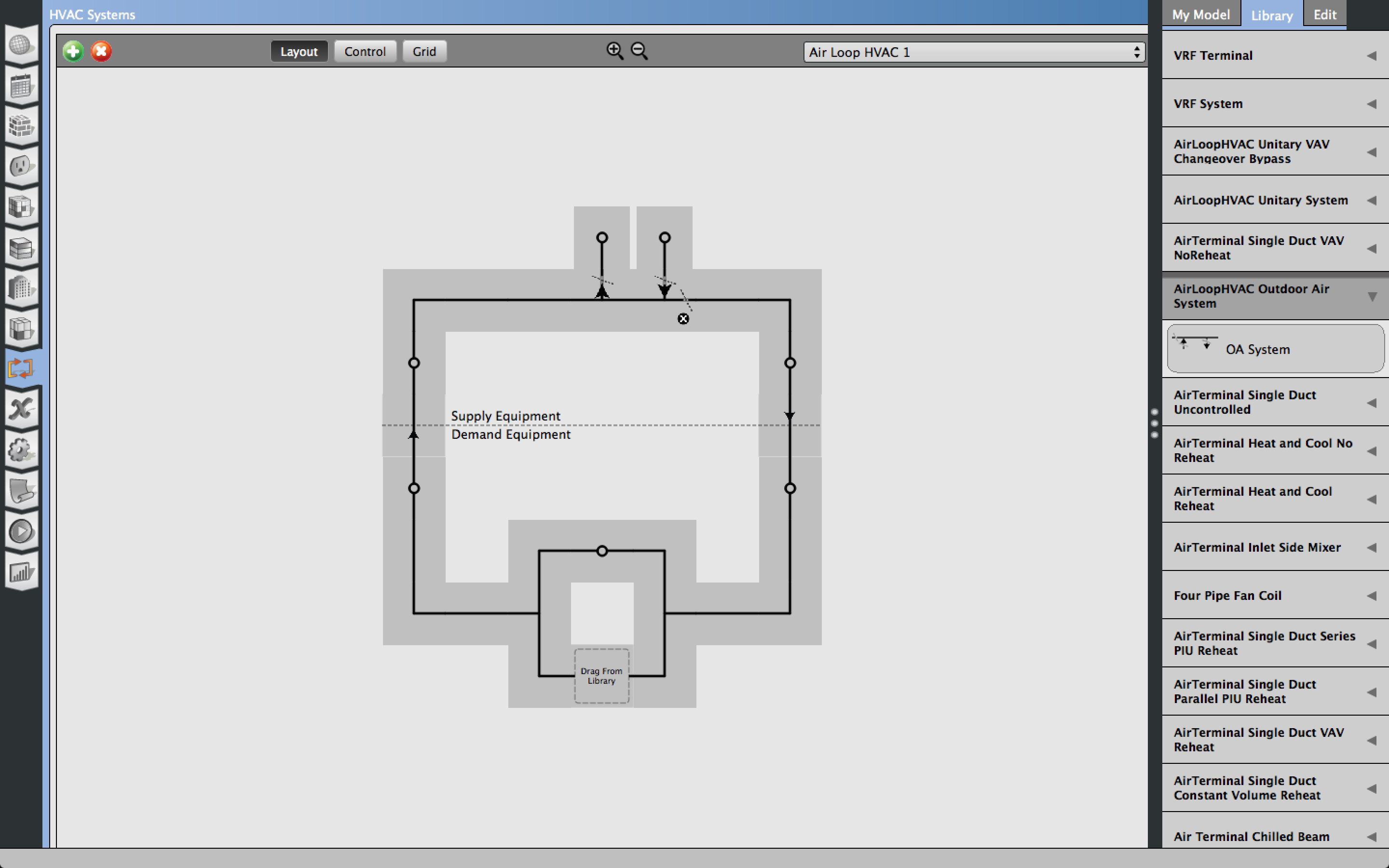Switch to the My Model tab
Viewport: 1389px width, 868px height.
(1201, 14)
